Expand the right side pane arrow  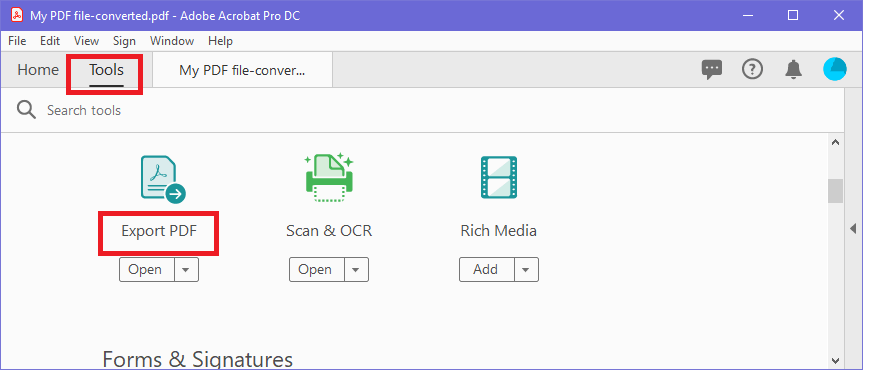(853, 228)
